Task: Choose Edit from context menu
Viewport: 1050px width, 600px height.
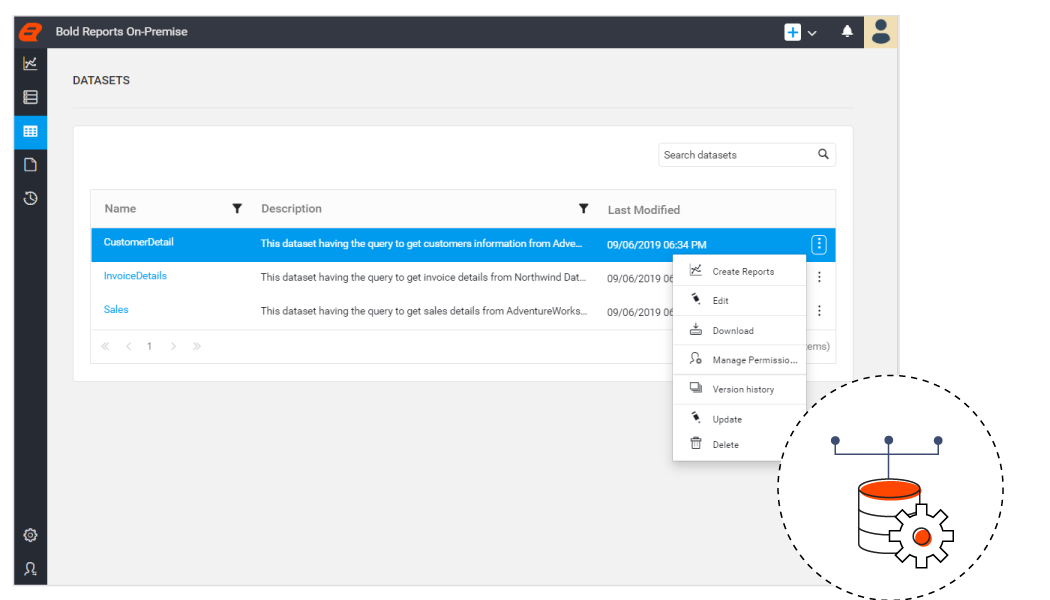Action: (739, 301)
